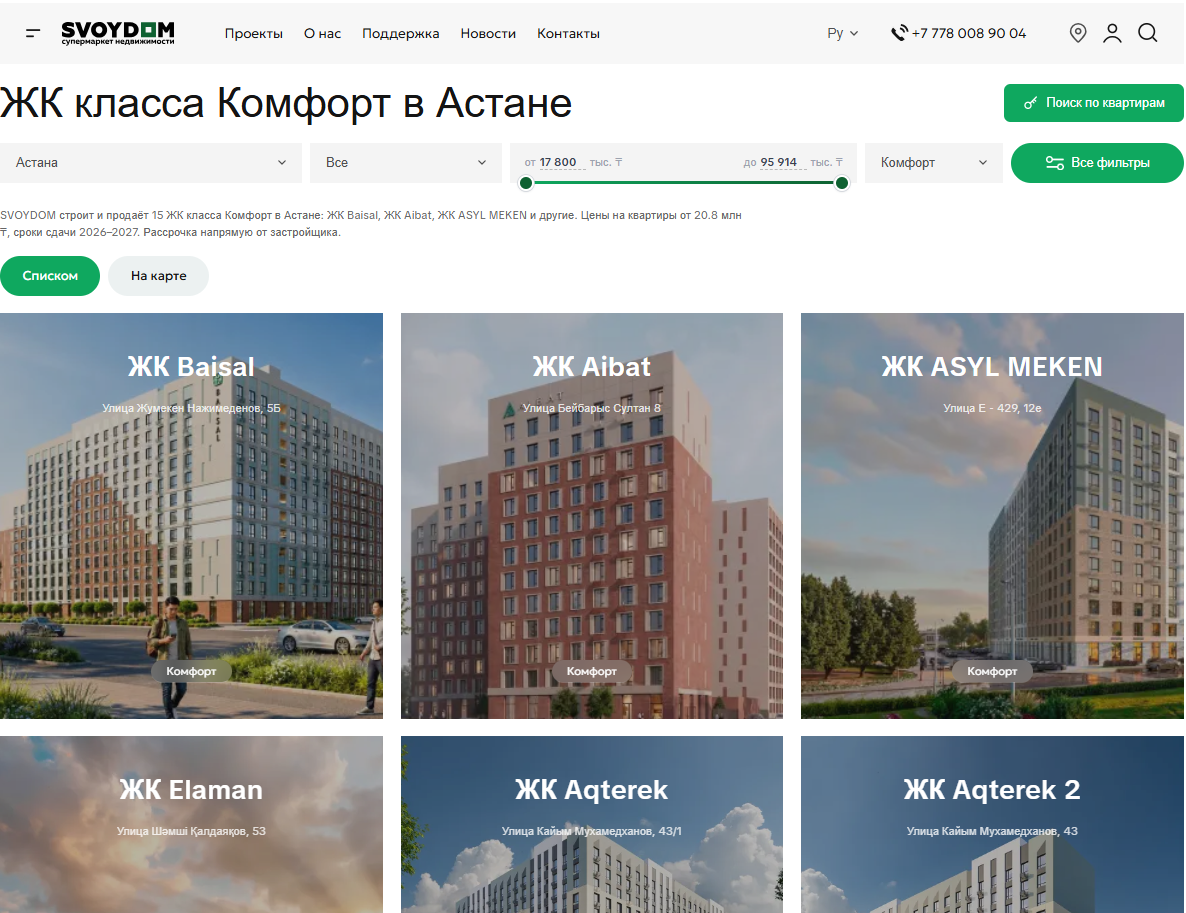Viewport: 1186px width, 913px height.
Task: Expand the Комфорт class dropdown
Action: point(933,163)
